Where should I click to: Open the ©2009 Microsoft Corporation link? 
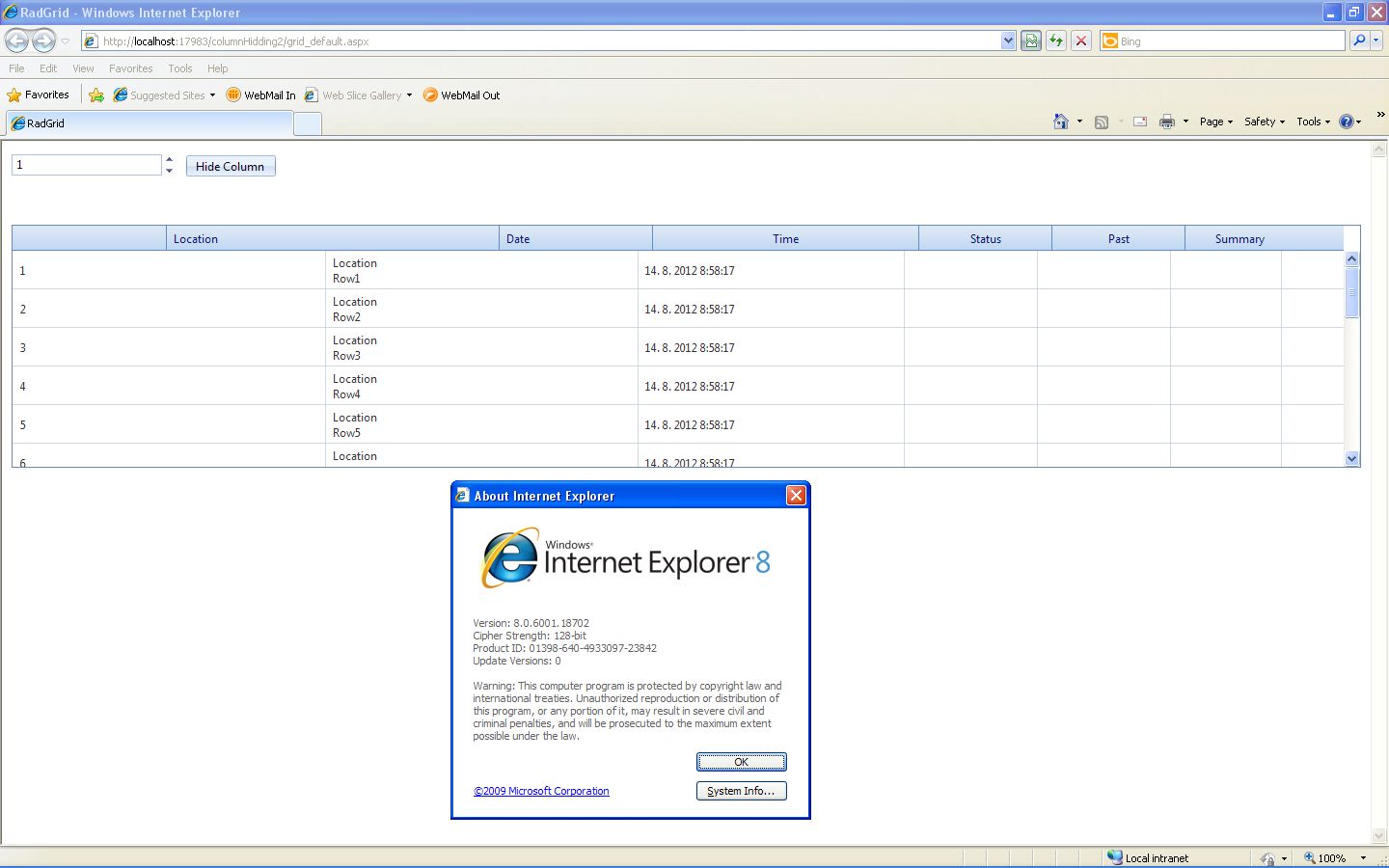(541, 791)
